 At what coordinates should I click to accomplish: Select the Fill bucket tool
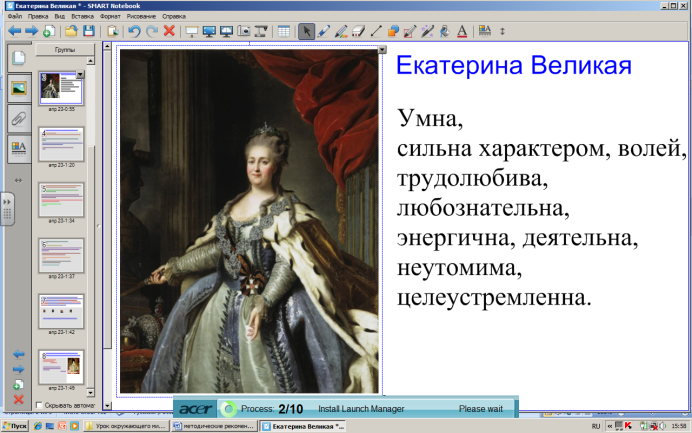(x=445, y=31)
